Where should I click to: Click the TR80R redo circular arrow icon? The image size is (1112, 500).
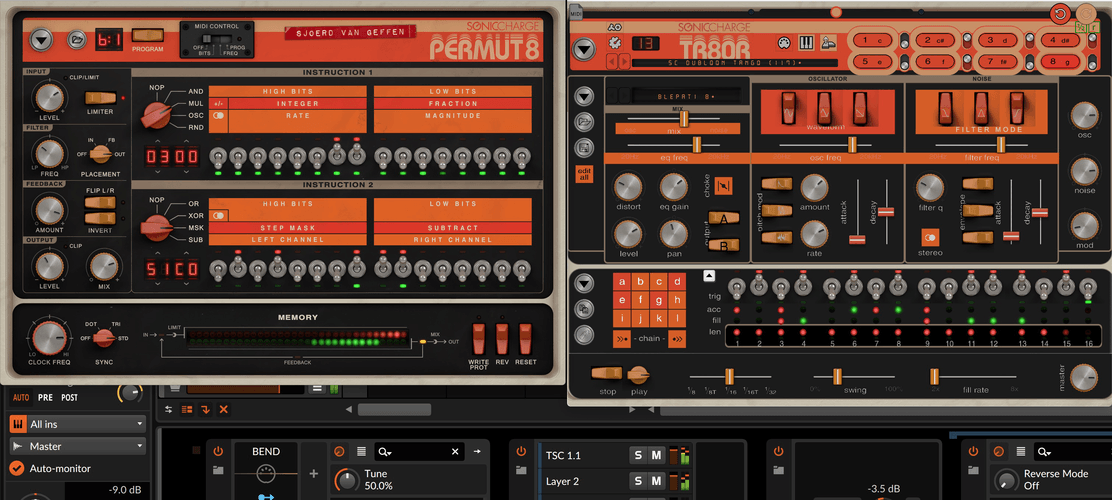point(1085,13)
